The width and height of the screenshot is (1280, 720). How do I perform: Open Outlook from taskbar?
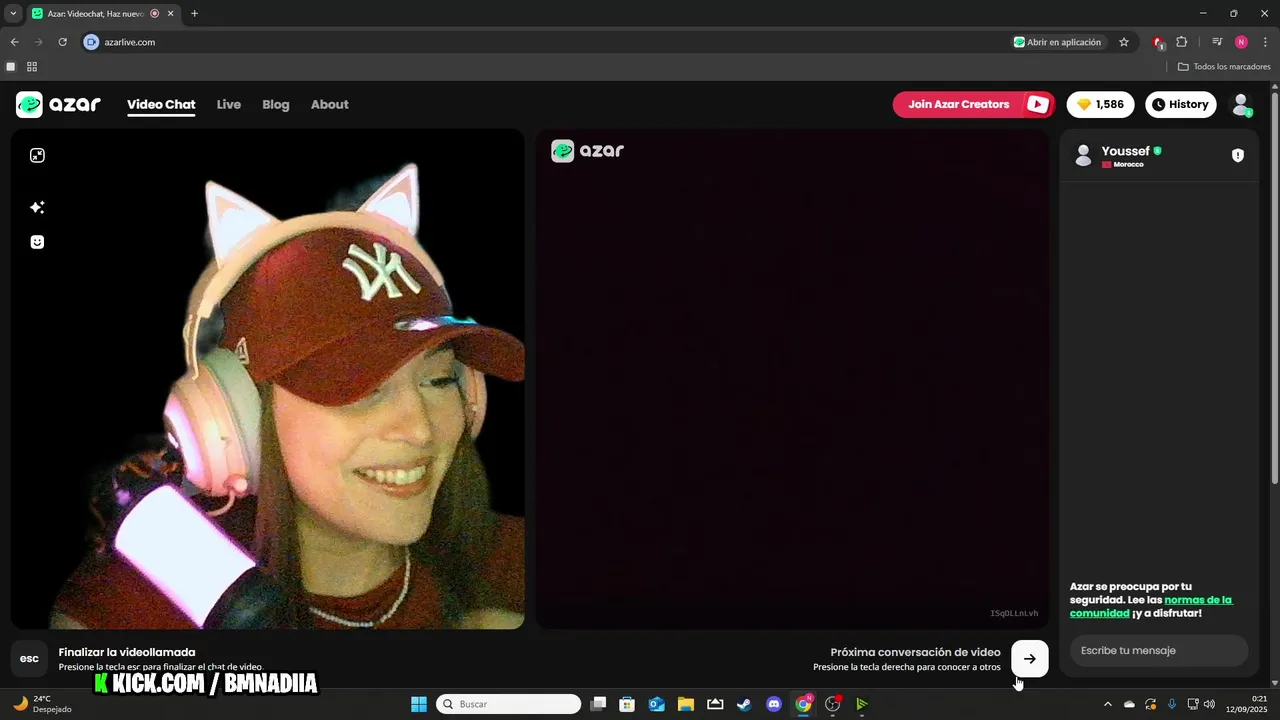[657, 704]
